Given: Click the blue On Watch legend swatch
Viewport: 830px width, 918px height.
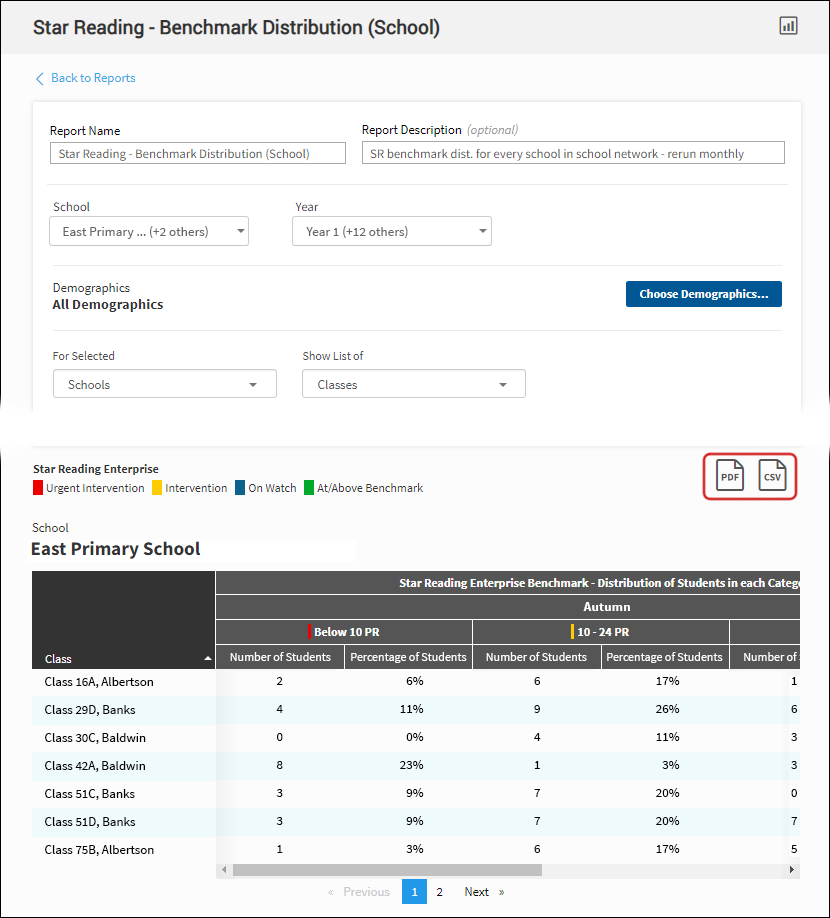Looking at the screenshot, I should pos(240,488).
